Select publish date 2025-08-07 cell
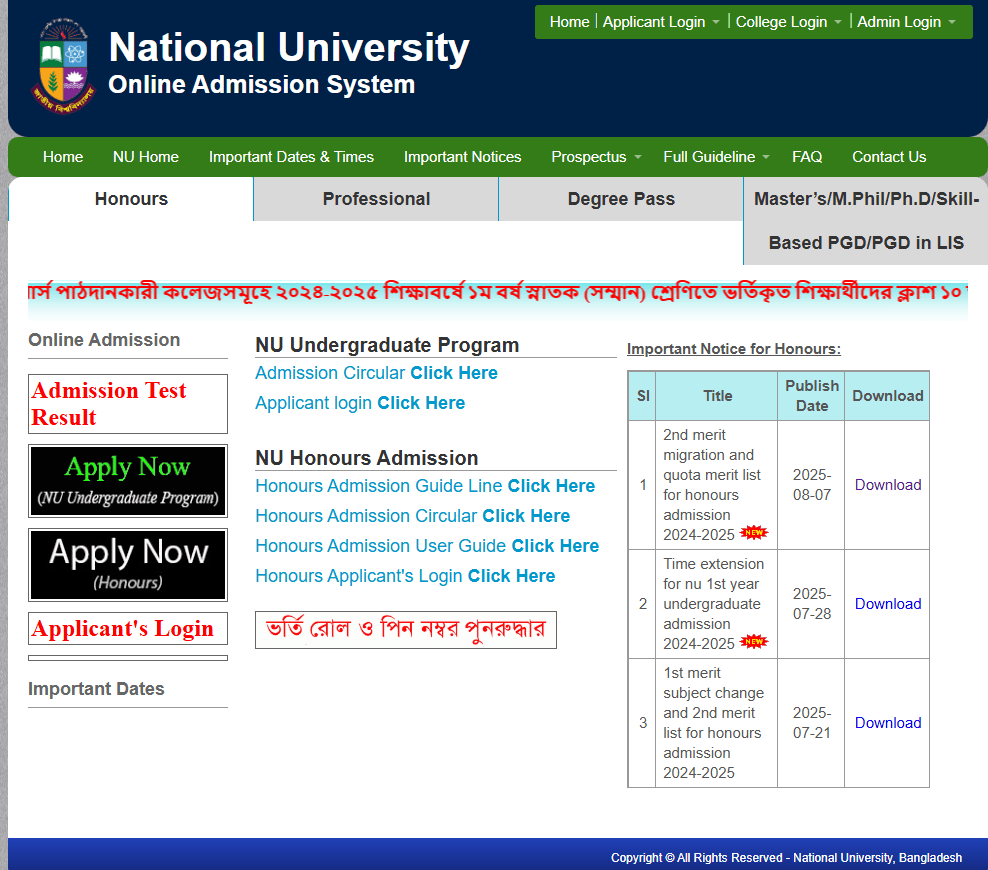This screenshot has height=870, width=988. (812, 485)
